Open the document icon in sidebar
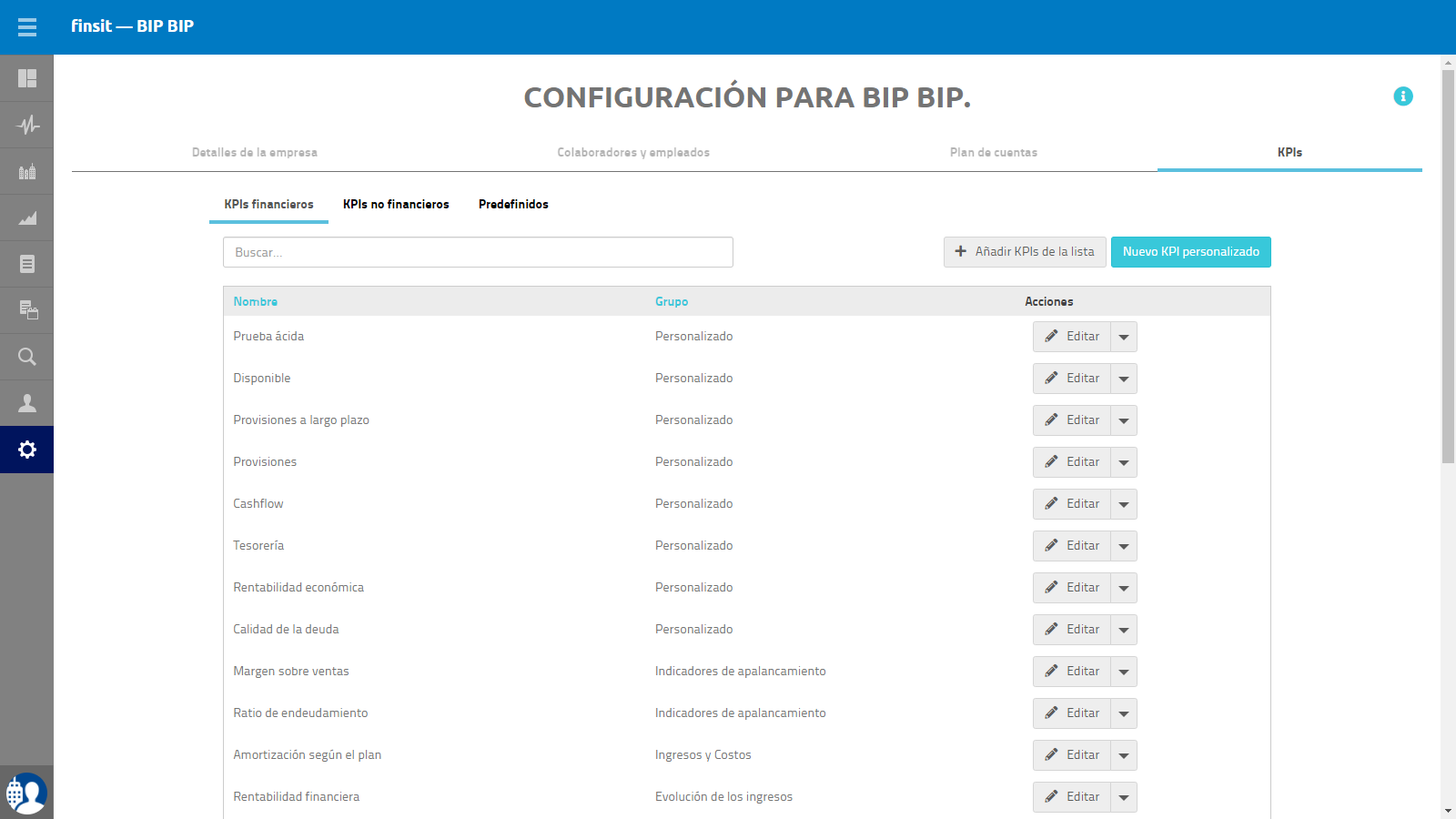Screen dimensions: 1456x819 tap(27, 264)
